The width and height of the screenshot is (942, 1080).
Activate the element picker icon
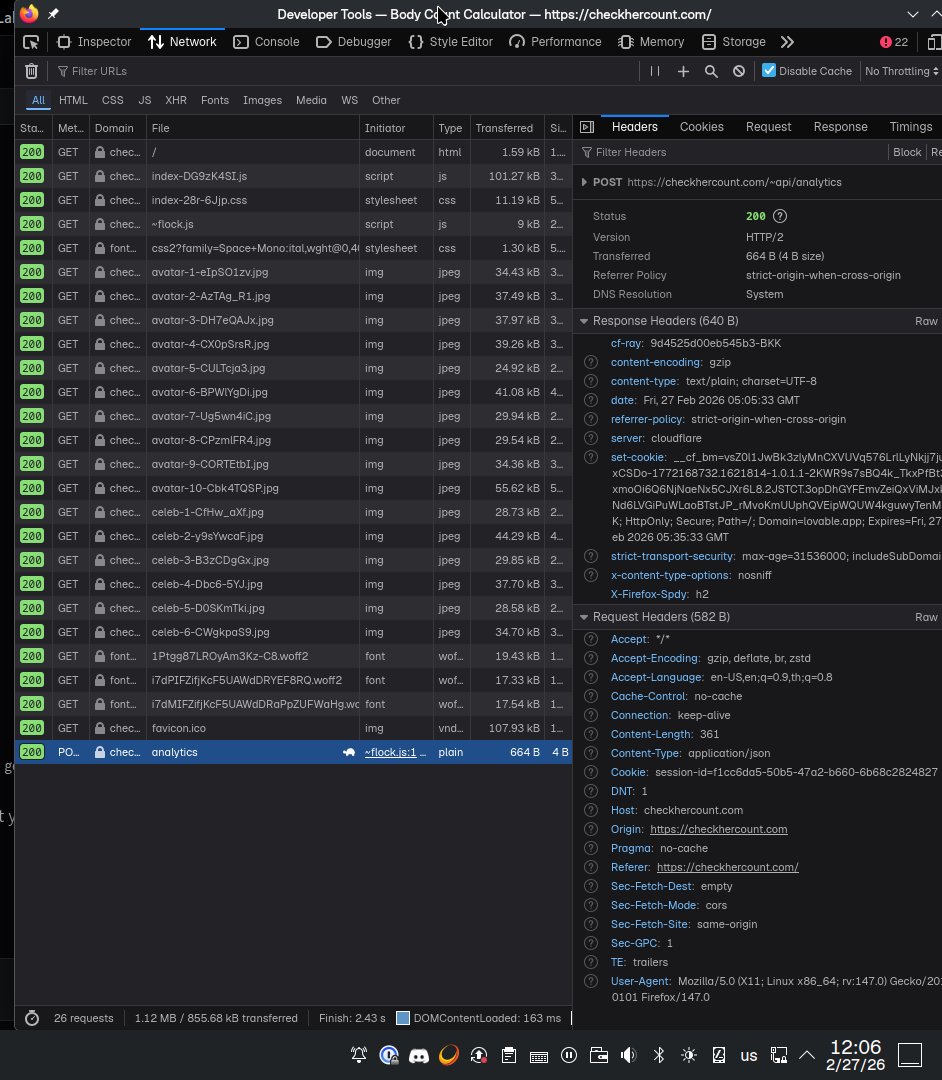(31, 42)
